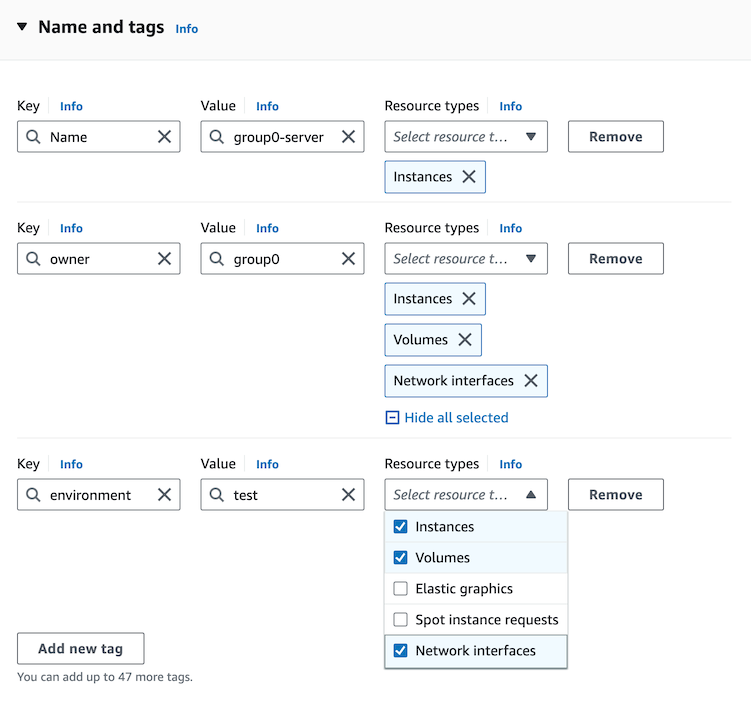This screenshot has width=751, height=715.
Task: Close resource types dropdown for environment tag
Action: tap(530, 495)
